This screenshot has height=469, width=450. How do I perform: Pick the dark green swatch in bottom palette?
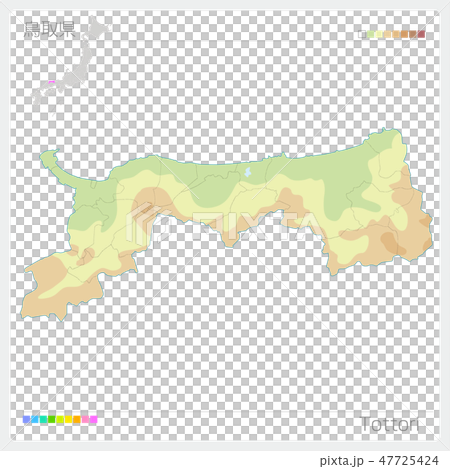point(52,419)
